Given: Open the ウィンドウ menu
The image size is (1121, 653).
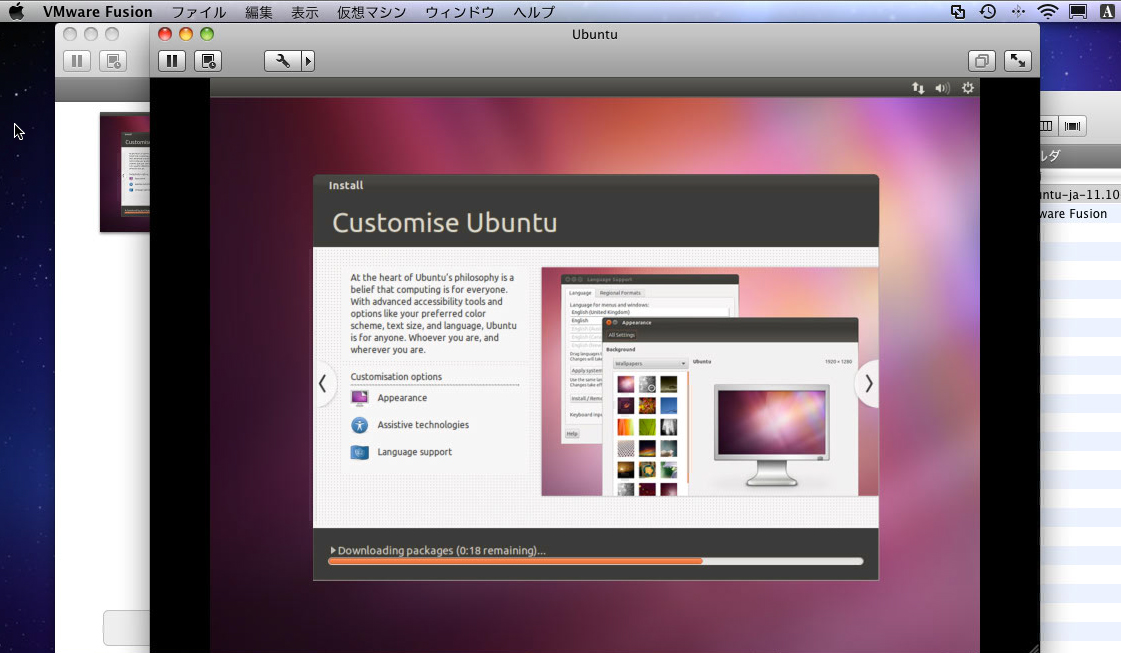Looking at the screenshot, I should click(460, 11).
